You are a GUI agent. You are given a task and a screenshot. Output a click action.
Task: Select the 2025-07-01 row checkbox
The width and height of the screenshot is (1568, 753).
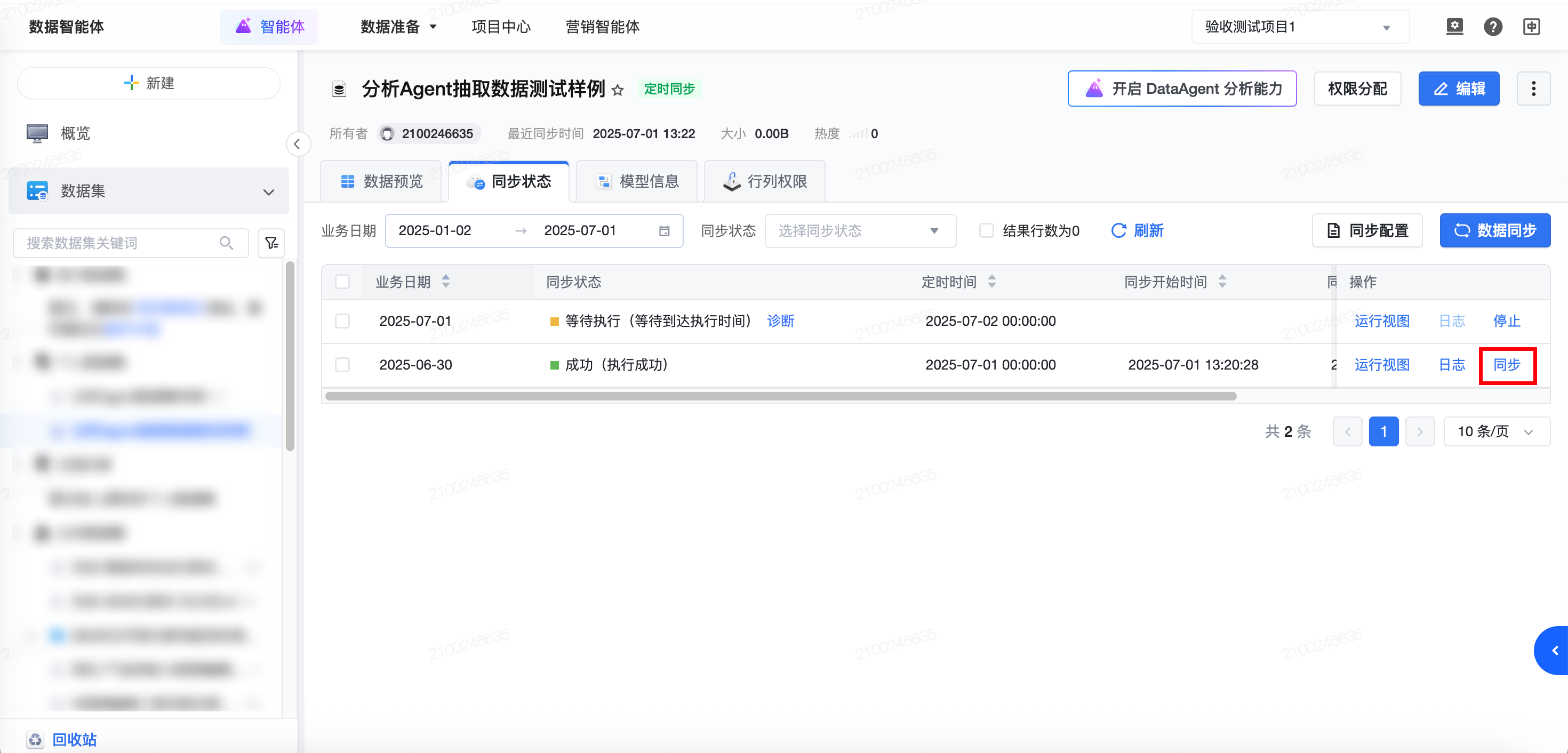[342, 321]
